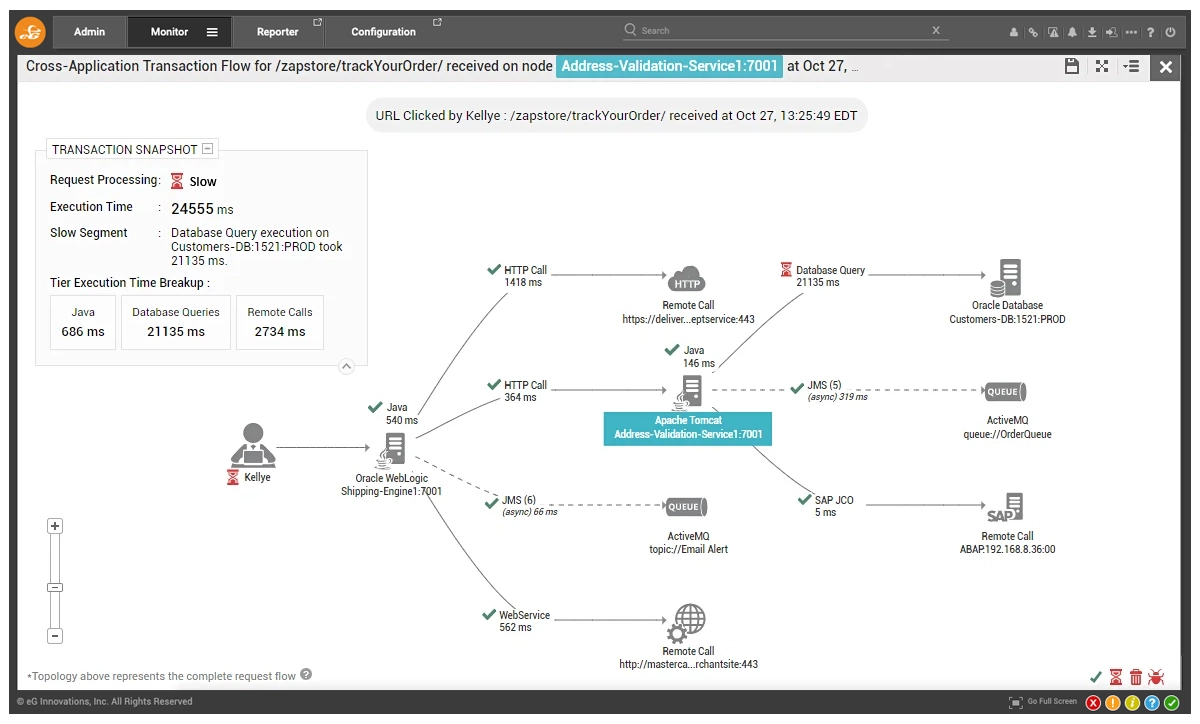Viewport: 1200px width, 724px height.
Task: Click the red bug legend icon
Action: pos(1156,677)
